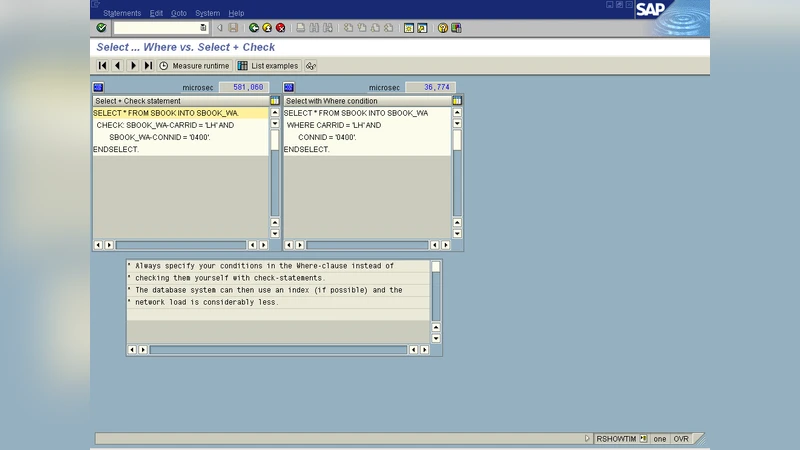800x450 pixels.
Task: Click the Measure runtime button
Action: 194,66
